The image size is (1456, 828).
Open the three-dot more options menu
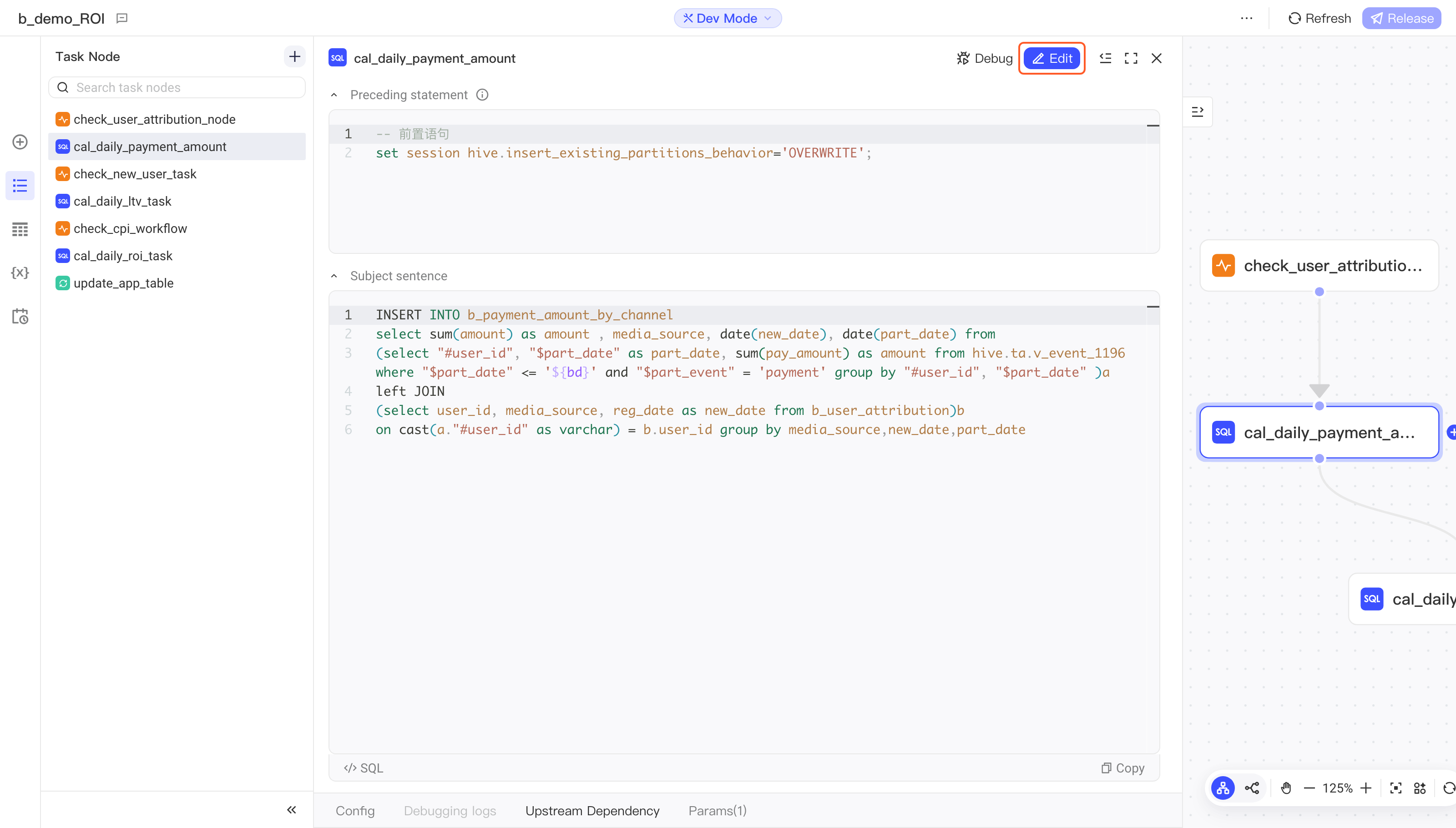coord(1246,18)
